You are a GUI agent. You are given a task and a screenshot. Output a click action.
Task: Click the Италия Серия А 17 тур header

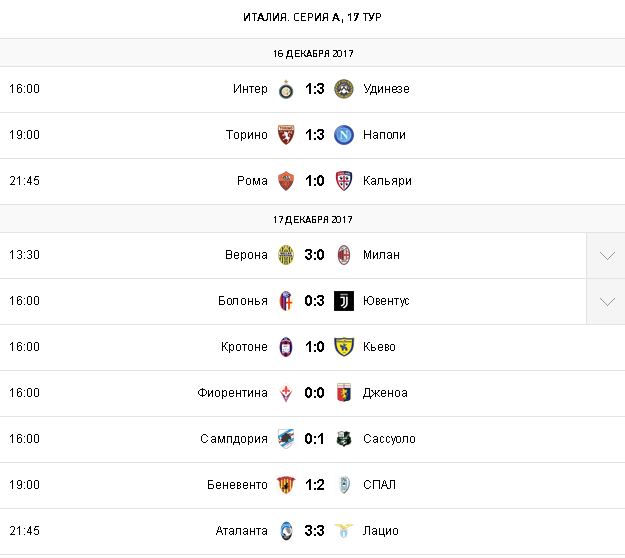coord(312,18)
